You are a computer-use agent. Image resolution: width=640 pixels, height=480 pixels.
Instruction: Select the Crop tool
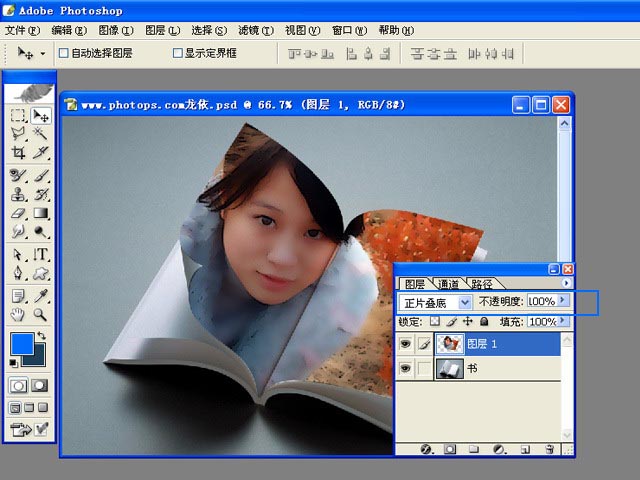18,153
